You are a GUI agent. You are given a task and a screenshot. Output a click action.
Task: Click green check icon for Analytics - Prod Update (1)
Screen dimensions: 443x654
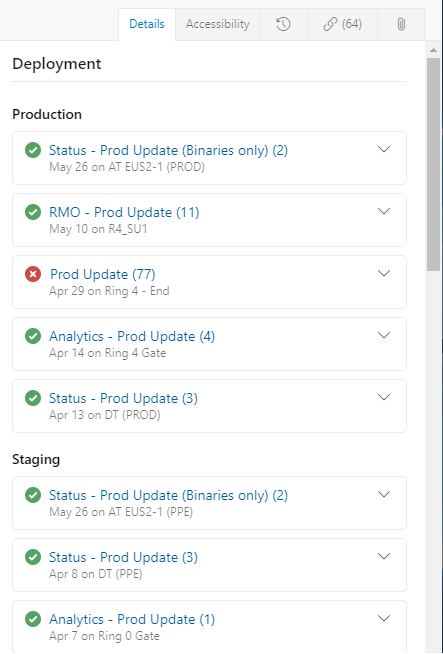33,619
